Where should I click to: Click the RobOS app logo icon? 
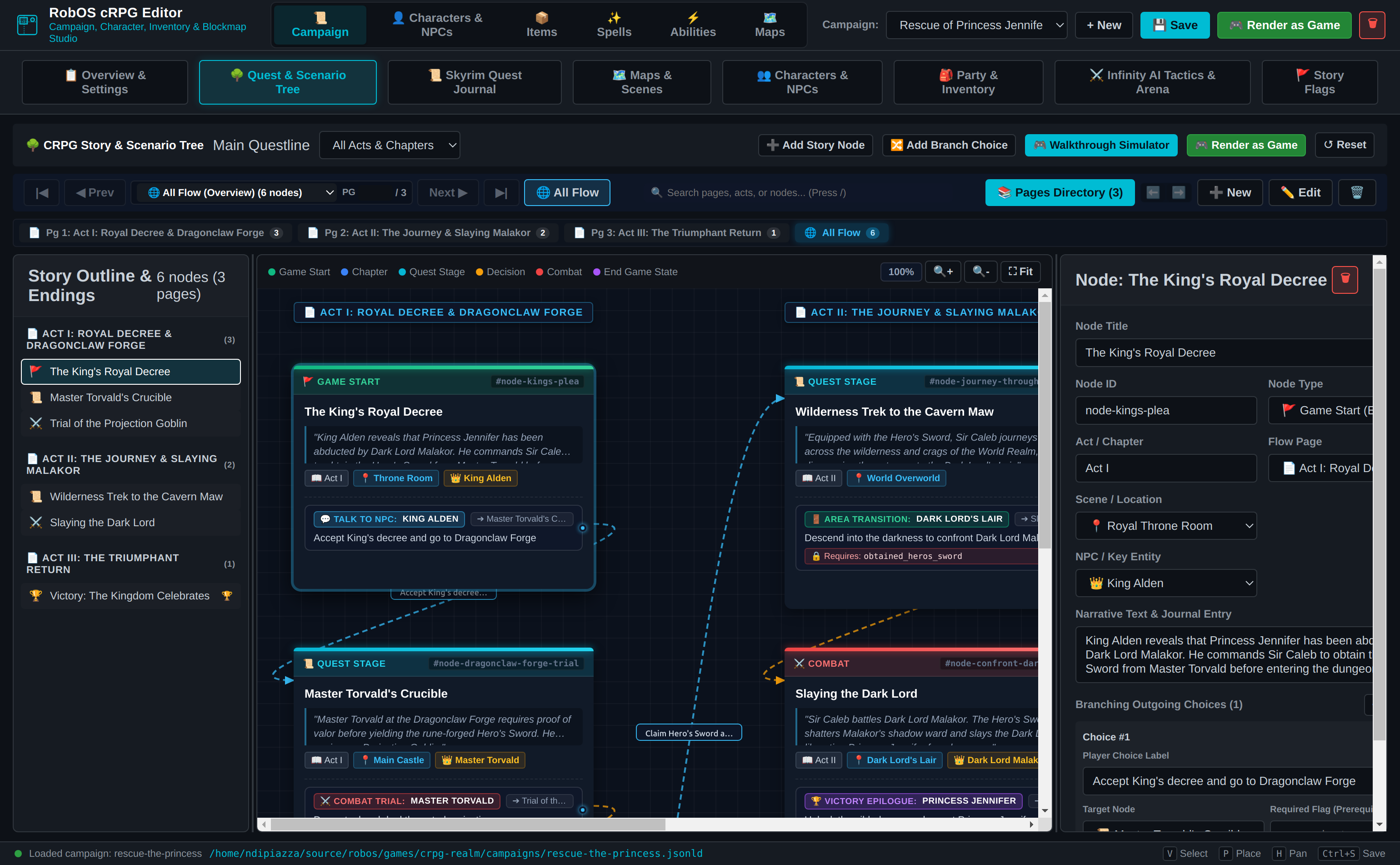click(x=27, y=25)
